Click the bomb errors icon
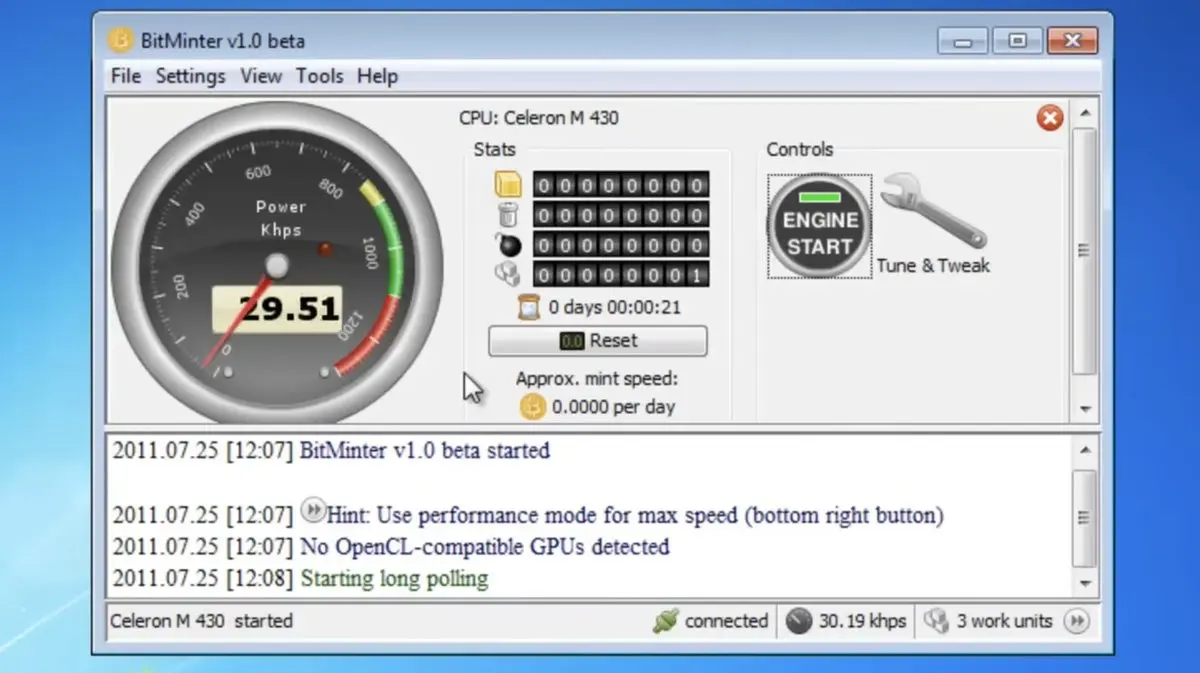 click(x=509, y=245)
